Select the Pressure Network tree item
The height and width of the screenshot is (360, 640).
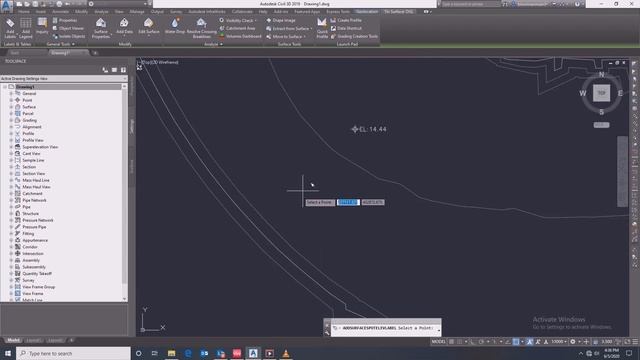click(38, 220)
